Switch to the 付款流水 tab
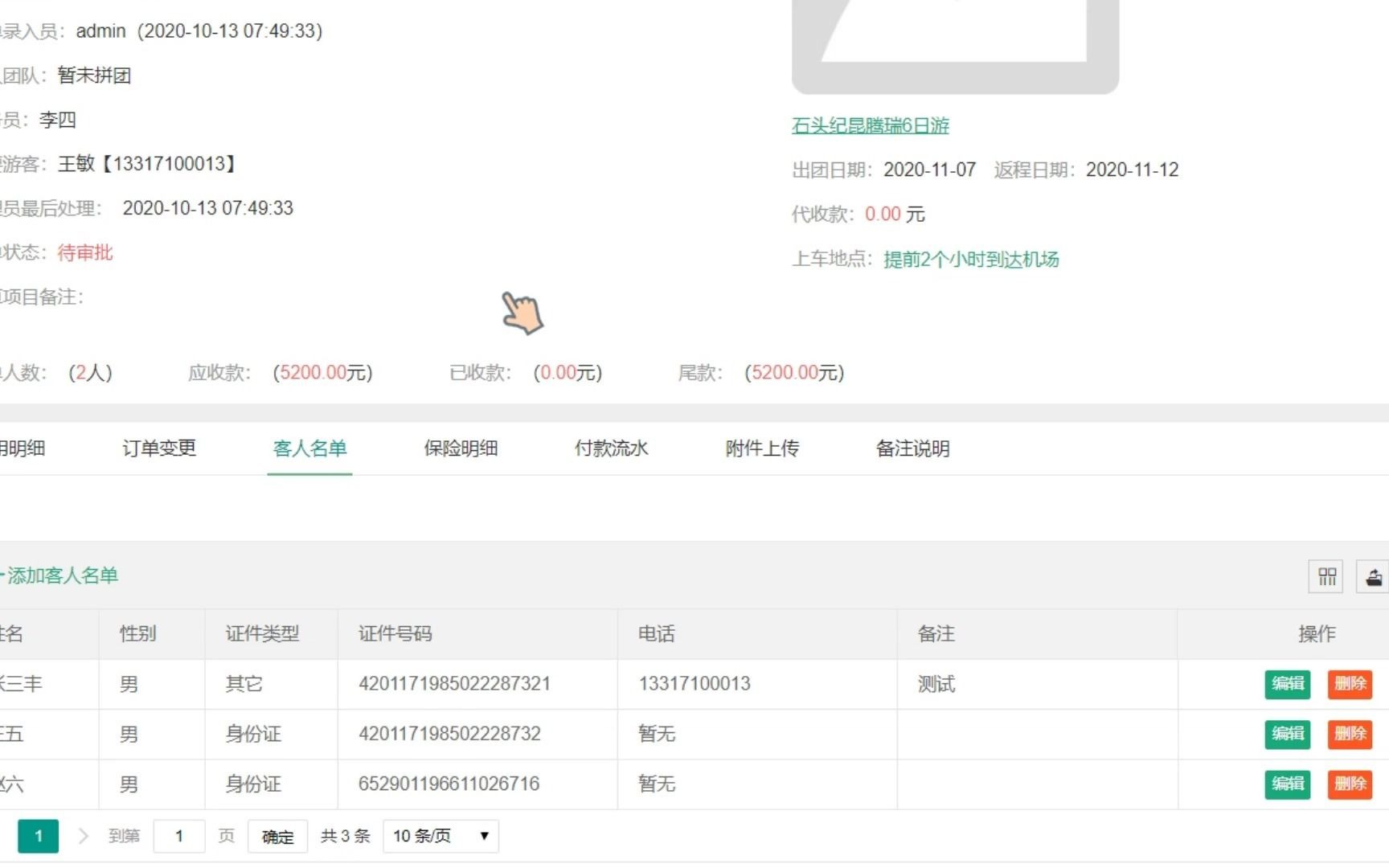Viewport: 1389px width, 868px height. (x=611, y=448)
